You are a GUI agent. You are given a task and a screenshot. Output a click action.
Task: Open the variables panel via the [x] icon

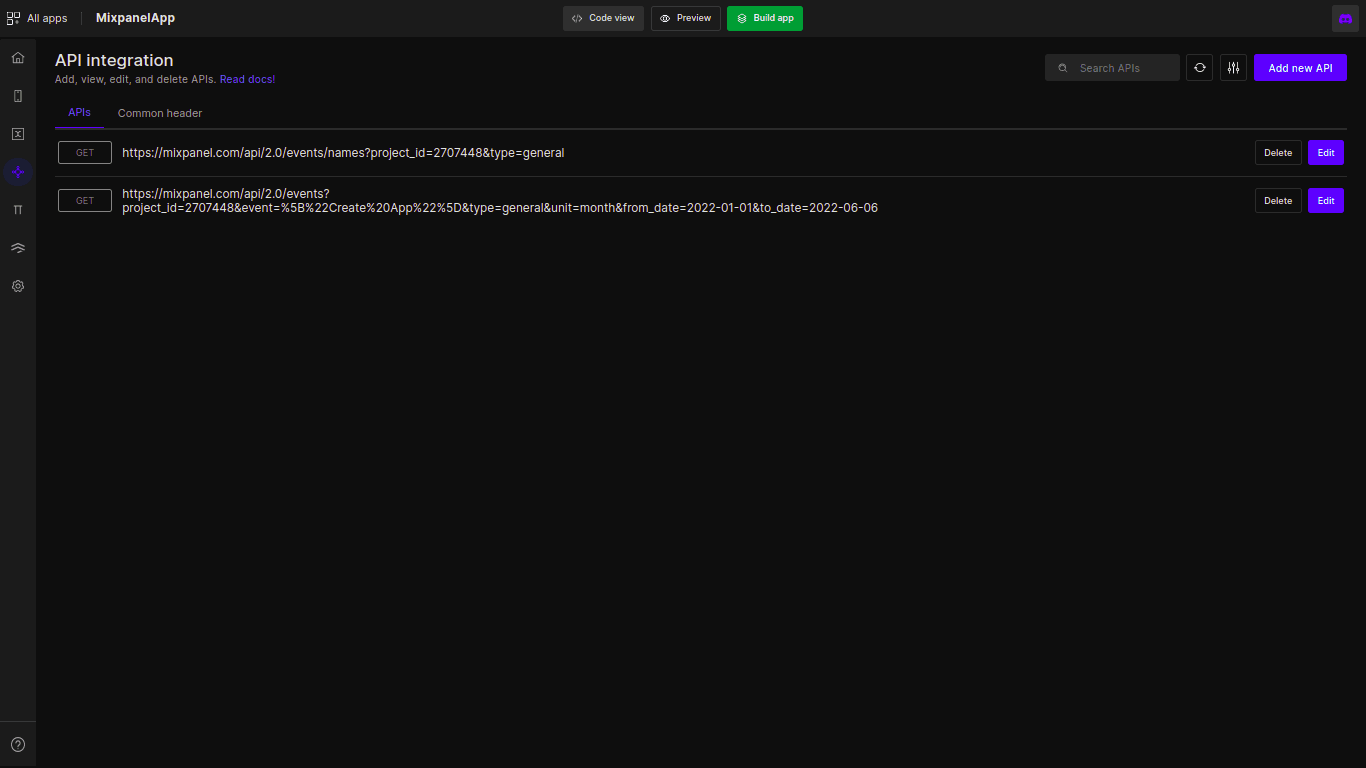(17, 133)
